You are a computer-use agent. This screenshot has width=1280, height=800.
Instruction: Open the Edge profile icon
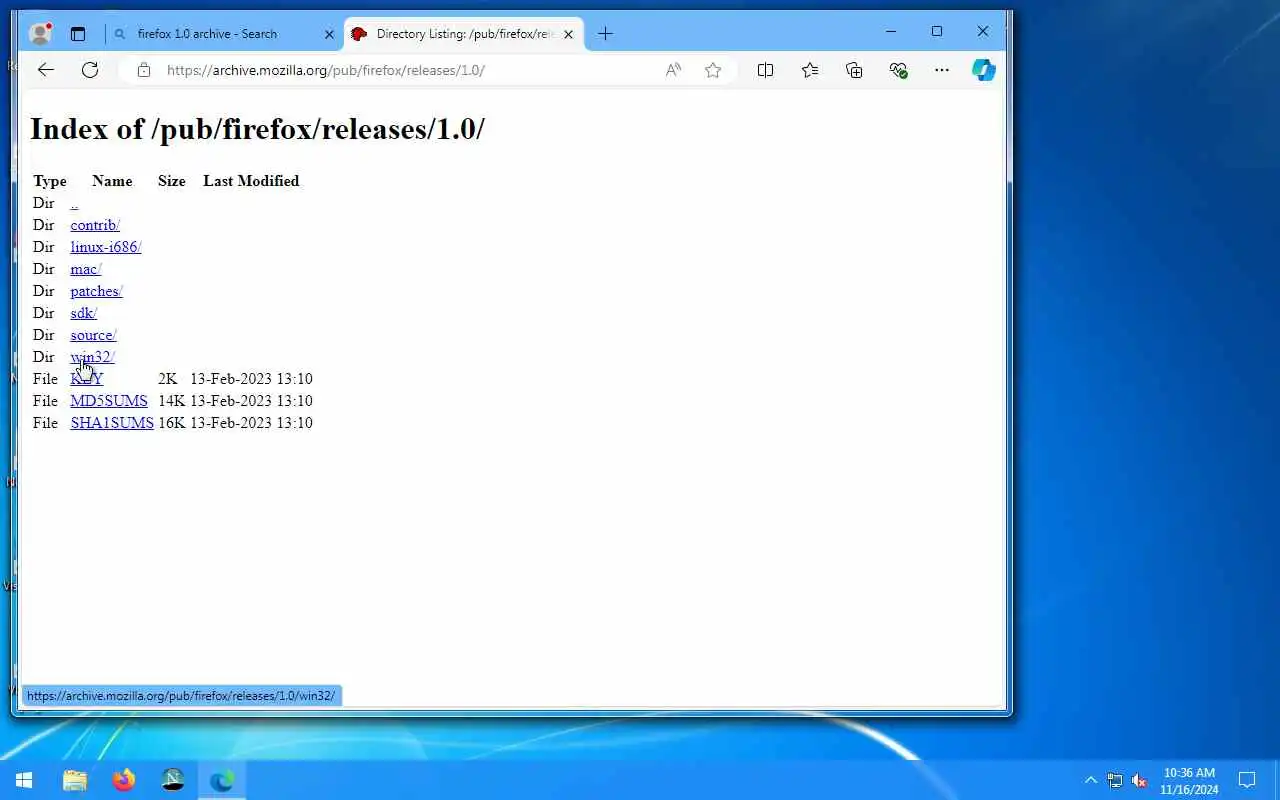(40, 33)
